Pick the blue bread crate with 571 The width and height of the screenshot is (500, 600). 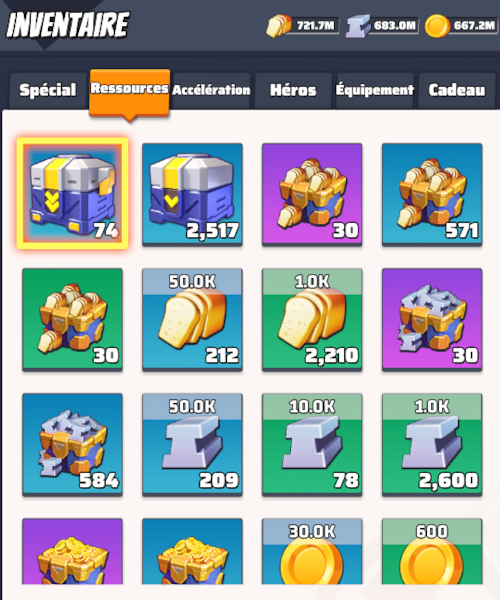(x=432, y=195)
